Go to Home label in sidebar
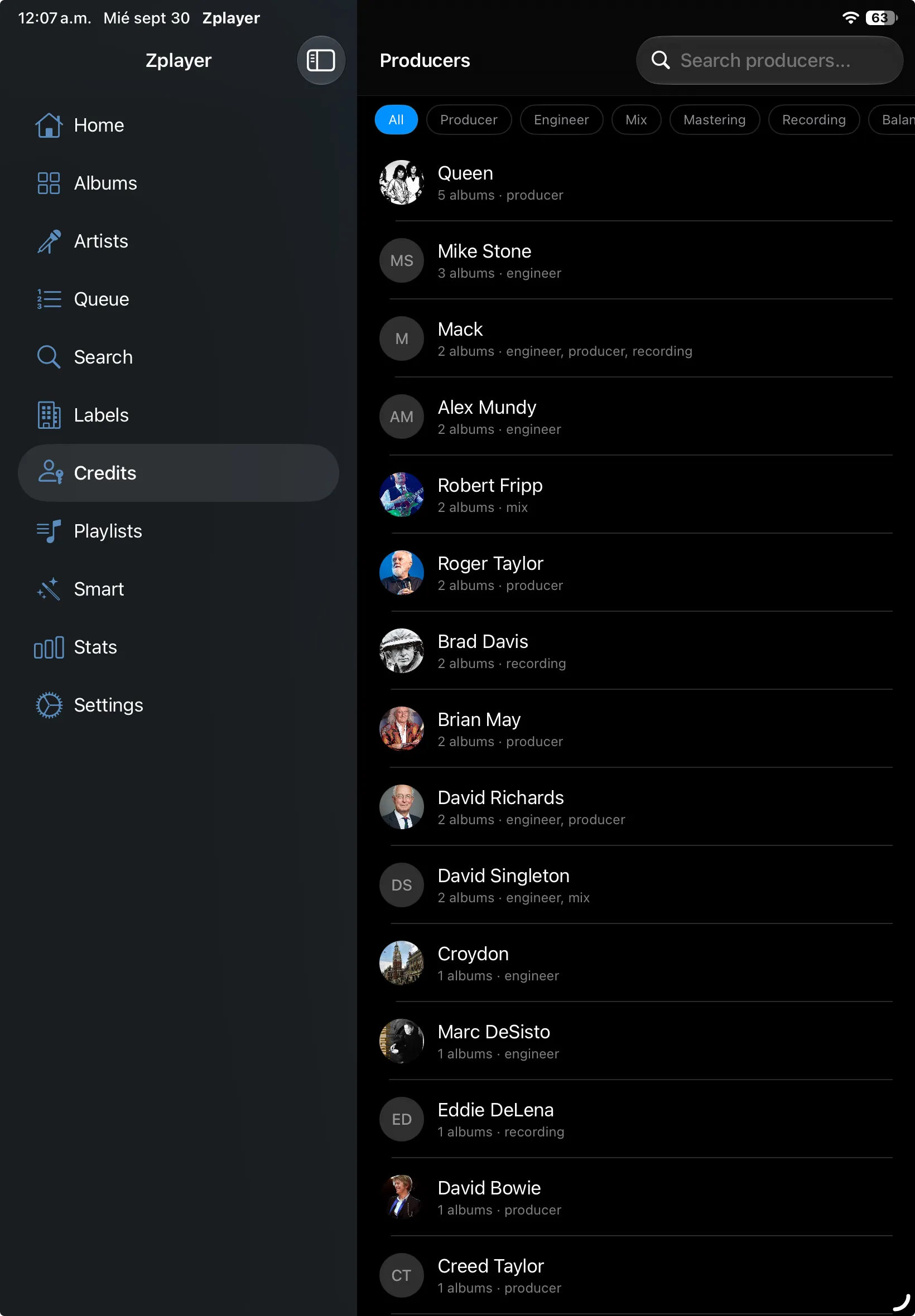 click(x=99, y=125)
